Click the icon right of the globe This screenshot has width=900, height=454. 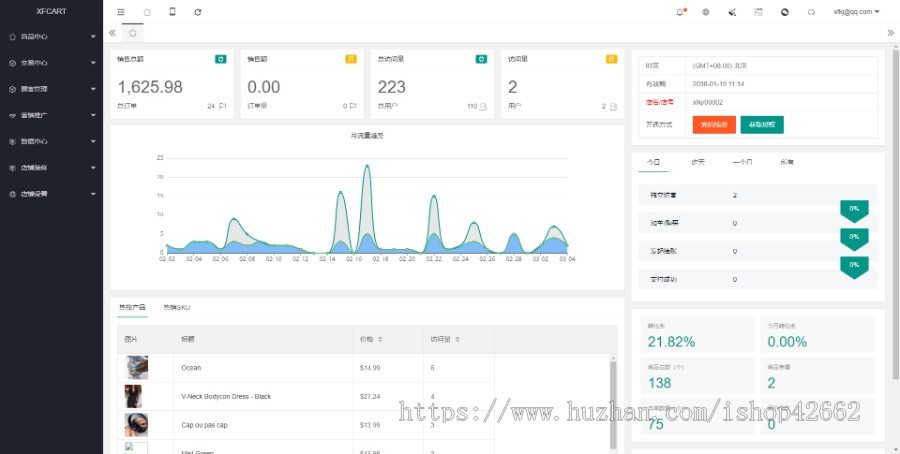[732, 11]
